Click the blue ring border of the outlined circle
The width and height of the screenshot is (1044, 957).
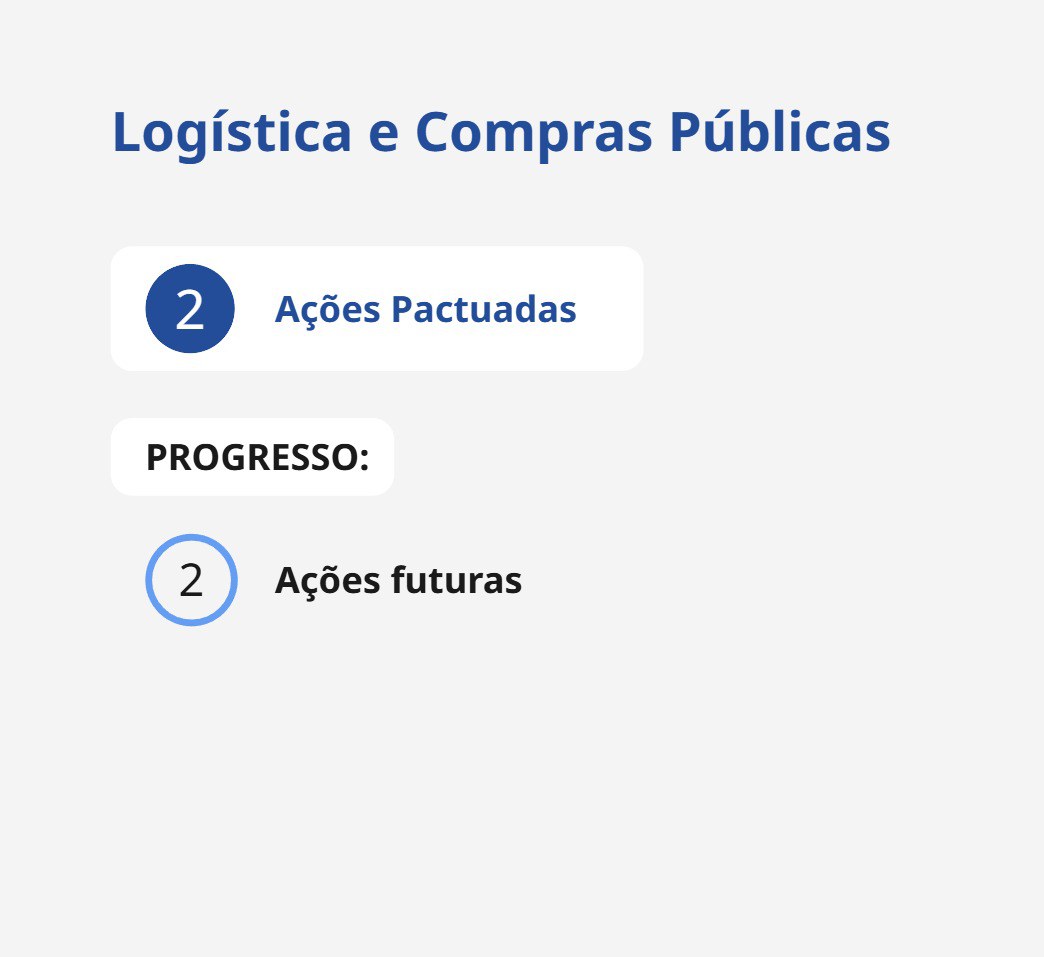[149, 580]
